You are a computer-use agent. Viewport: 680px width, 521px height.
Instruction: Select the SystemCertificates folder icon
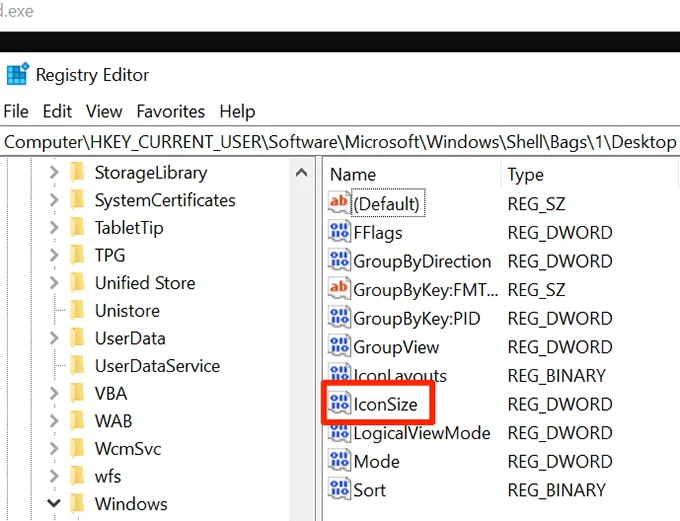(x=77, y=200)
